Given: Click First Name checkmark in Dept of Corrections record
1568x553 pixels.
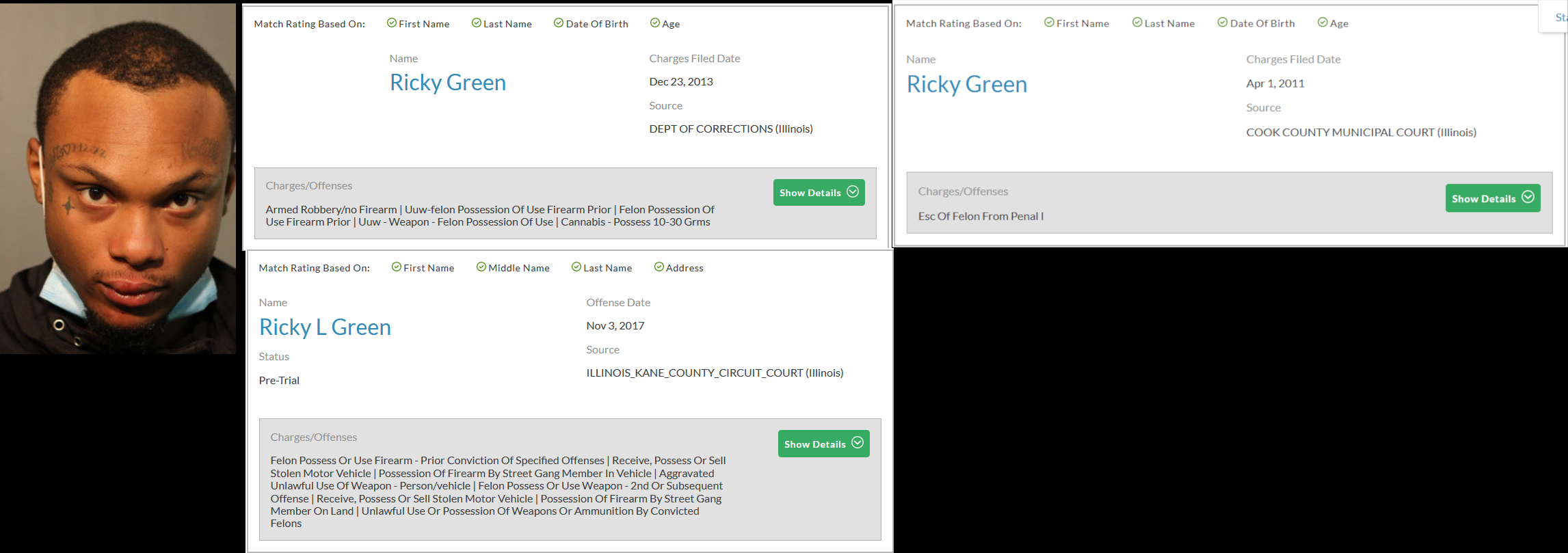Looking at the screenshot, I should pos(392,23).
